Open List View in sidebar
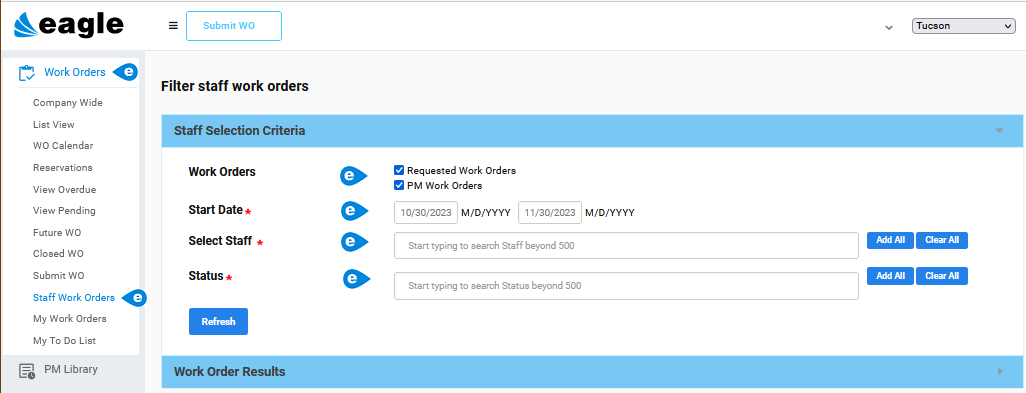This screenshot has height=393, width=1026. pos(54,124)
